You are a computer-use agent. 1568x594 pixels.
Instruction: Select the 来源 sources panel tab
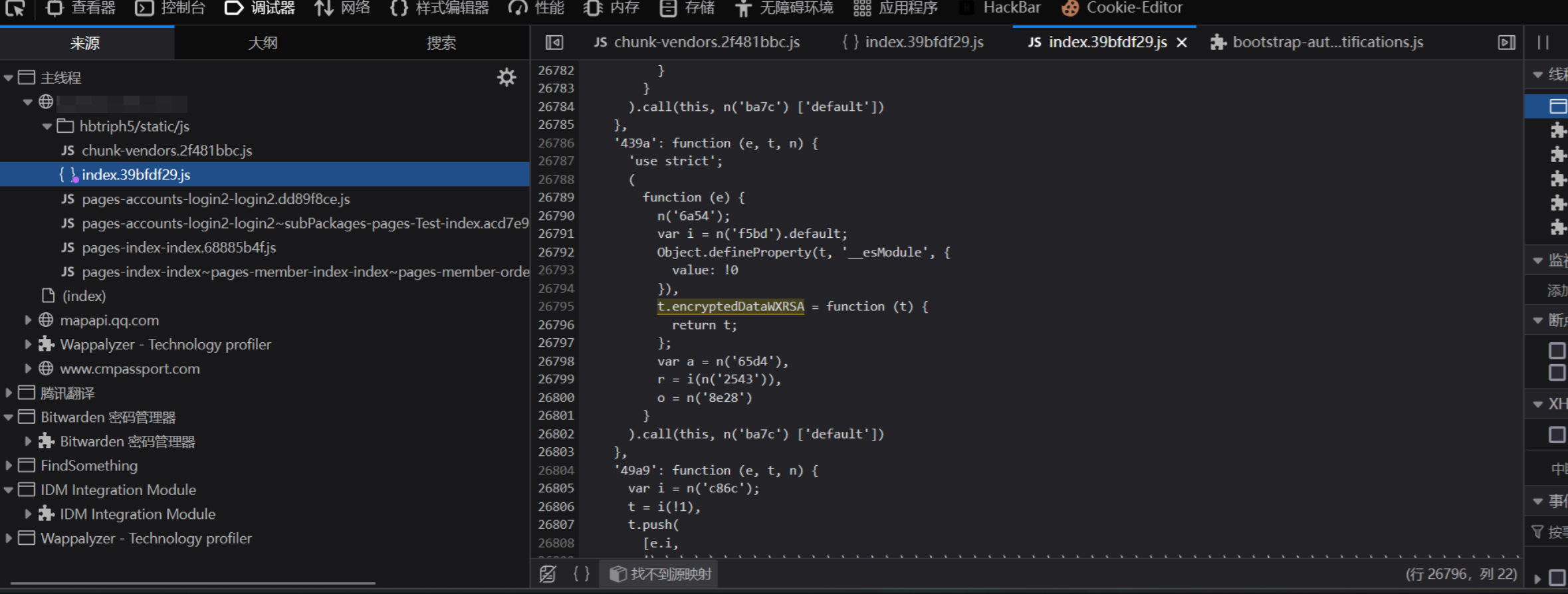pos(86,43)
